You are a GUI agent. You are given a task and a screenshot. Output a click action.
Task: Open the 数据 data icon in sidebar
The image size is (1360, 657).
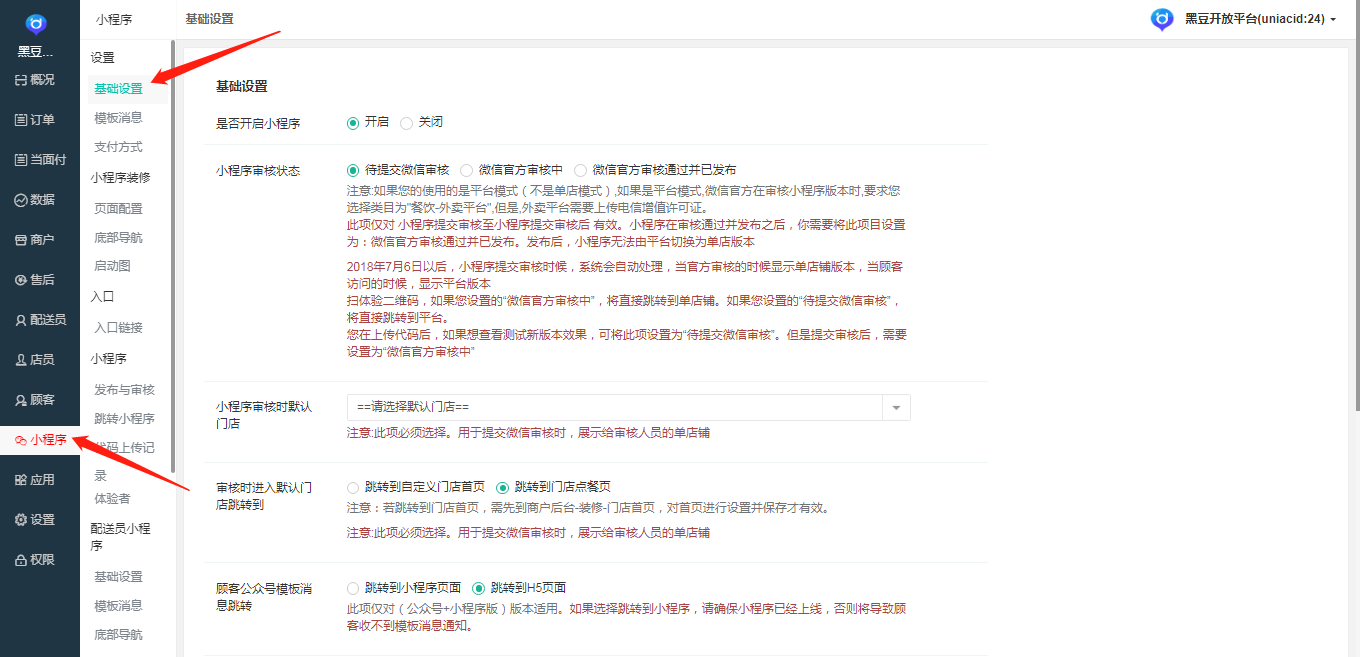[21, 200]
